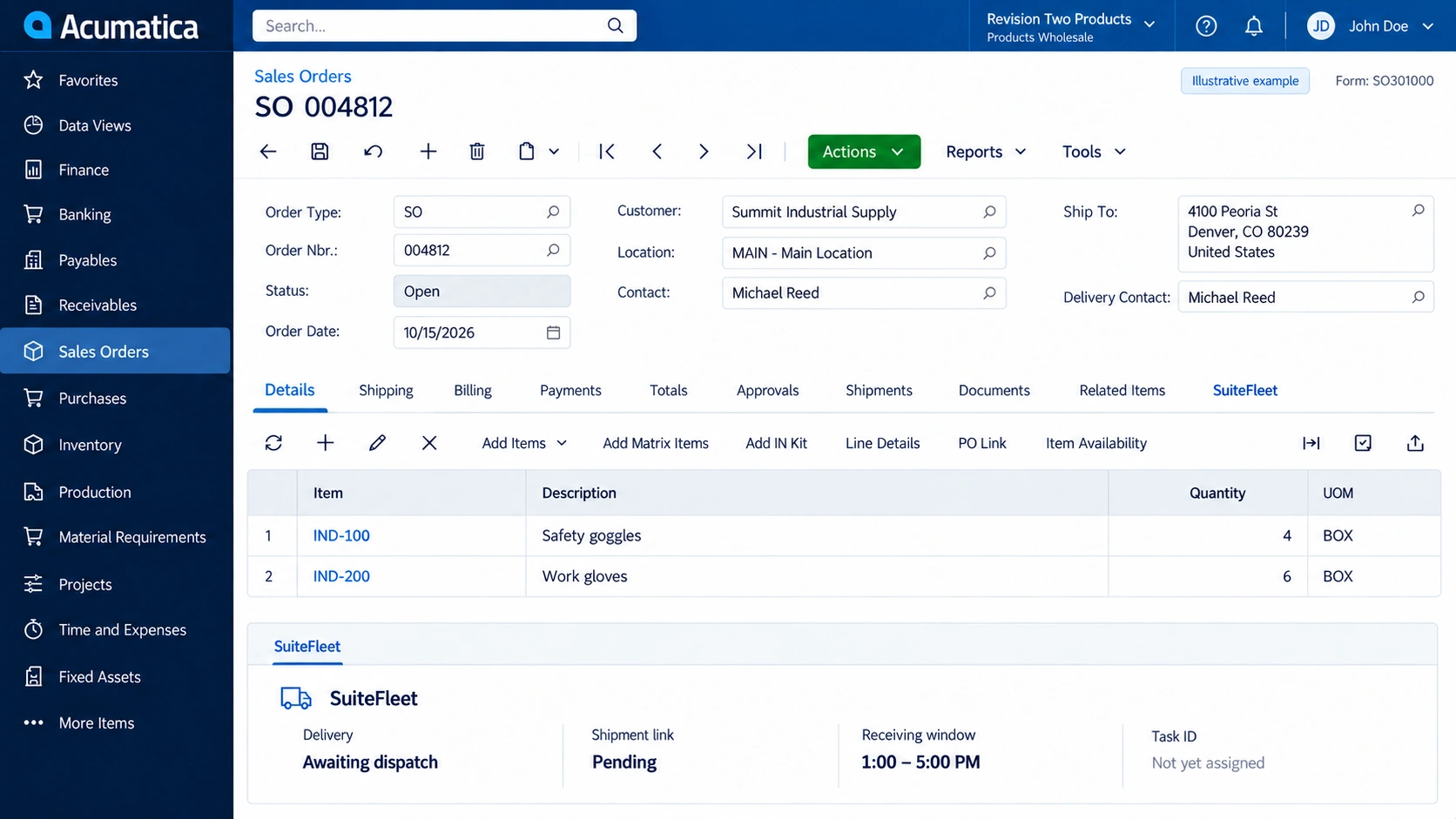
Task: Click the Safety goggles description cell
Action: 817,535
